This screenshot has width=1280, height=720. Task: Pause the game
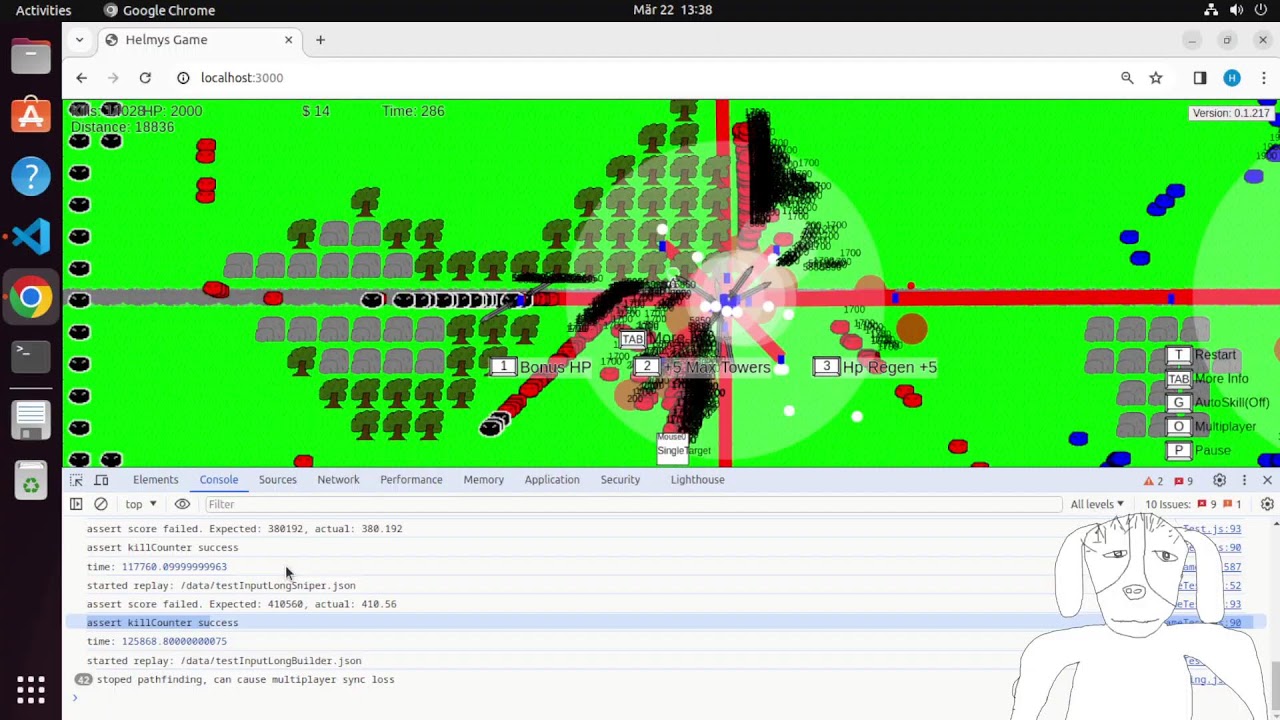pyautogui.click(x=1200, y=451)
